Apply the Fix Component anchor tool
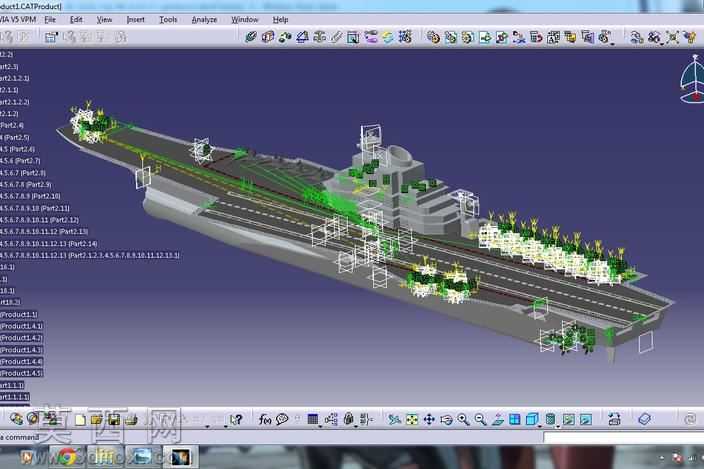 coord(319,37)
